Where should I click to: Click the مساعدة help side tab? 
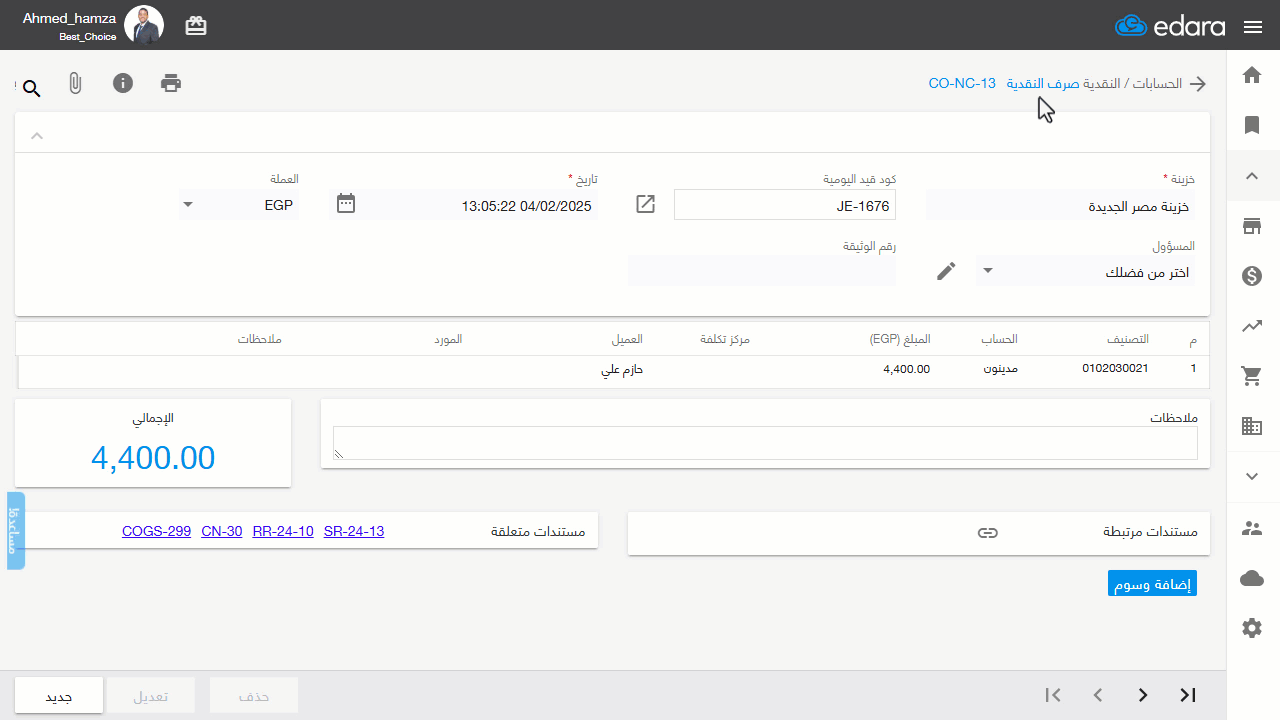tap(16, 530)
